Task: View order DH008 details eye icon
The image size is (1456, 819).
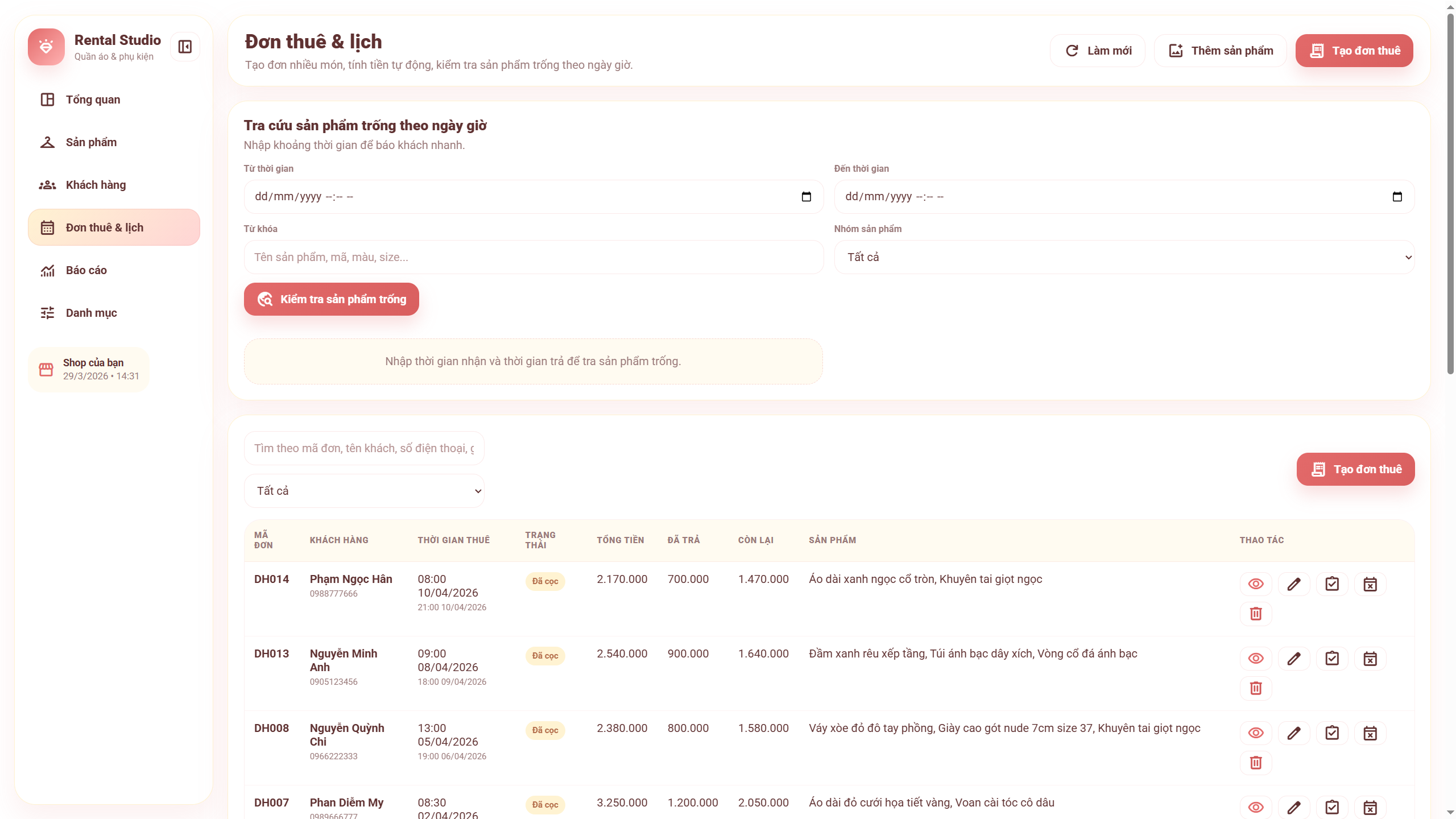Action: pyautogui.click(x=1256, y=733)
